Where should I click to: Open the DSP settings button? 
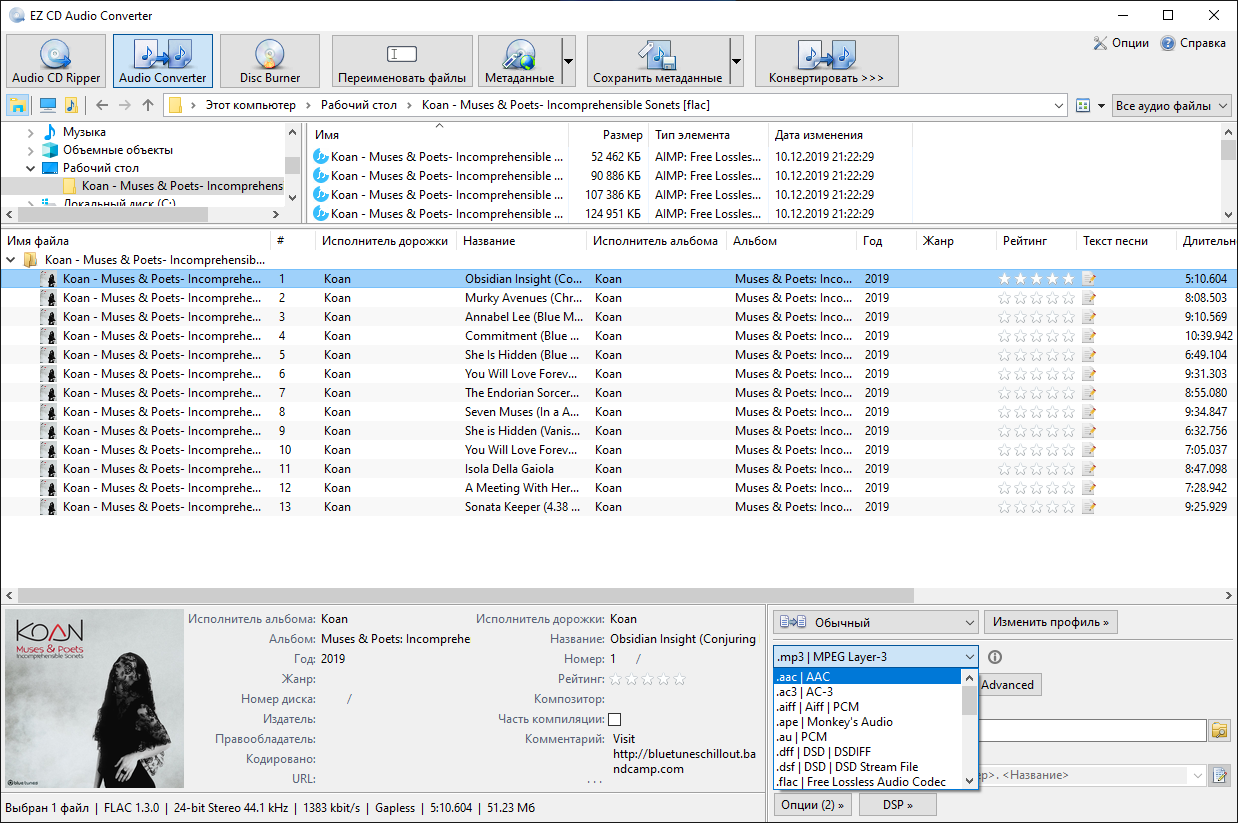tap(897, 805)
